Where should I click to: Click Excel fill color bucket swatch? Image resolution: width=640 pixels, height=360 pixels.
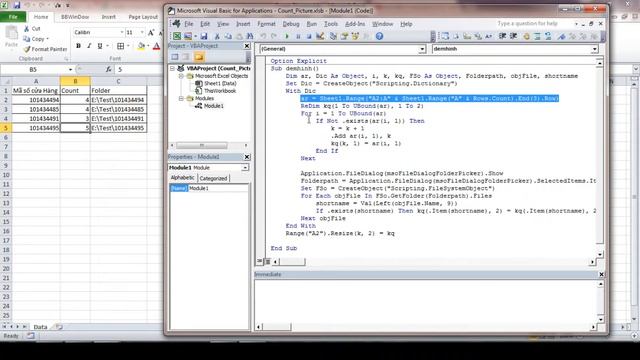[x=141, y=46]
